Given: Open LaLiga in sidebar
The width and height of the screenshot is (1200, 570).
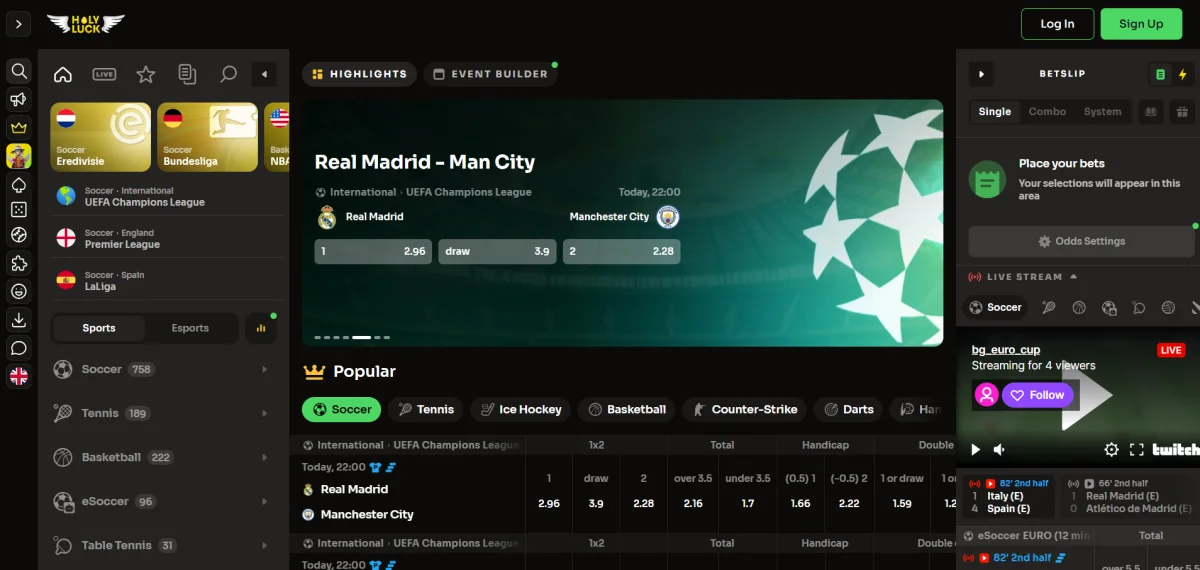Looking at the screenshot, I should (168, 280).
